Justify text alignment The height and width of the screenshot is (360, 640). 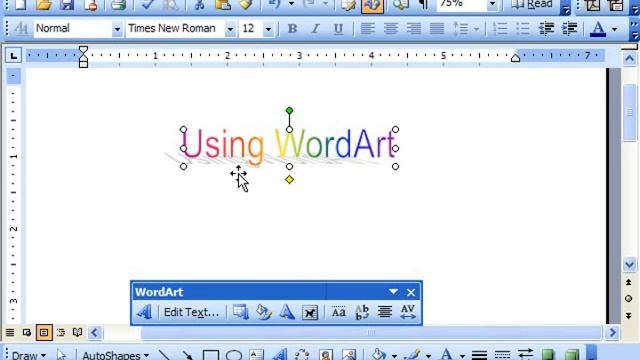coord(437,29)
